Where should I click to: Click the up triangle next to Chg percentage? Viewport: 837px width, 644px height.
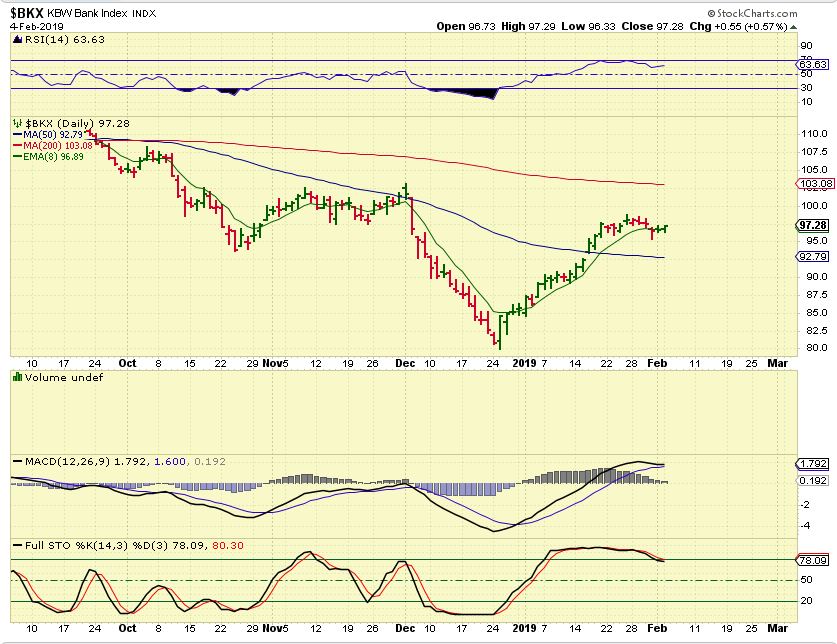[x=794, y=27]
